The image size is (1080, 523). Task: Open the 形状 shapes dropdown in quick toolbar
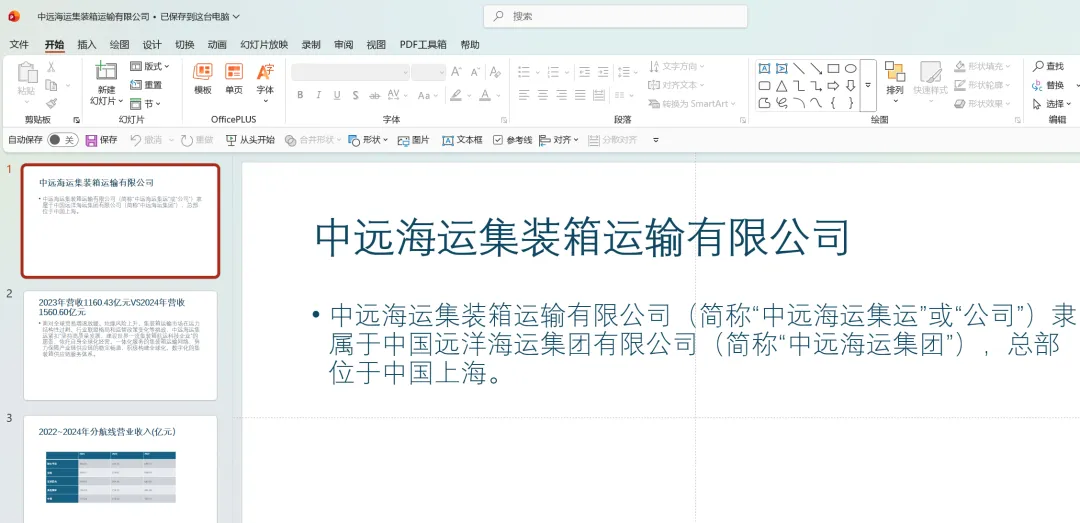(x=368, y=140)
